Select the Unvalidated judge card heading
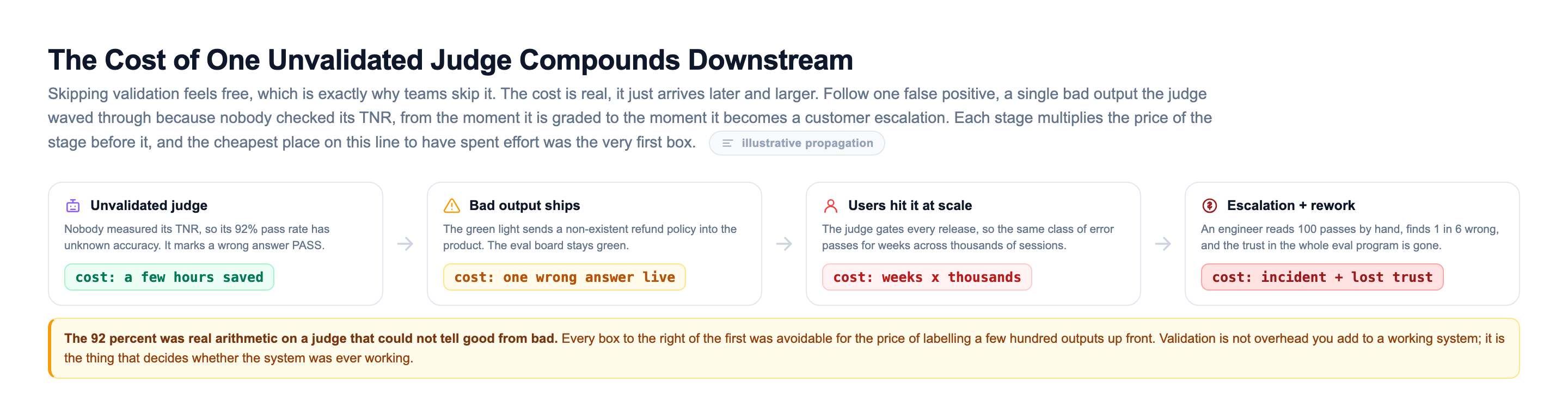This screenshot has height=419, width=1568. 149,206
